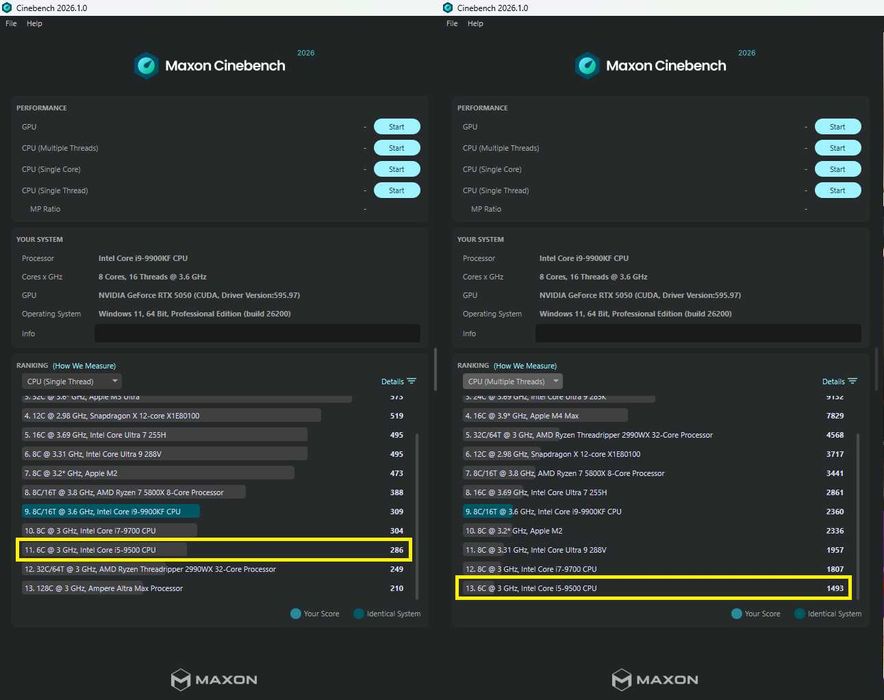Select the Ryzen 7 5800X row scoring 3441

tap(656, 473)
